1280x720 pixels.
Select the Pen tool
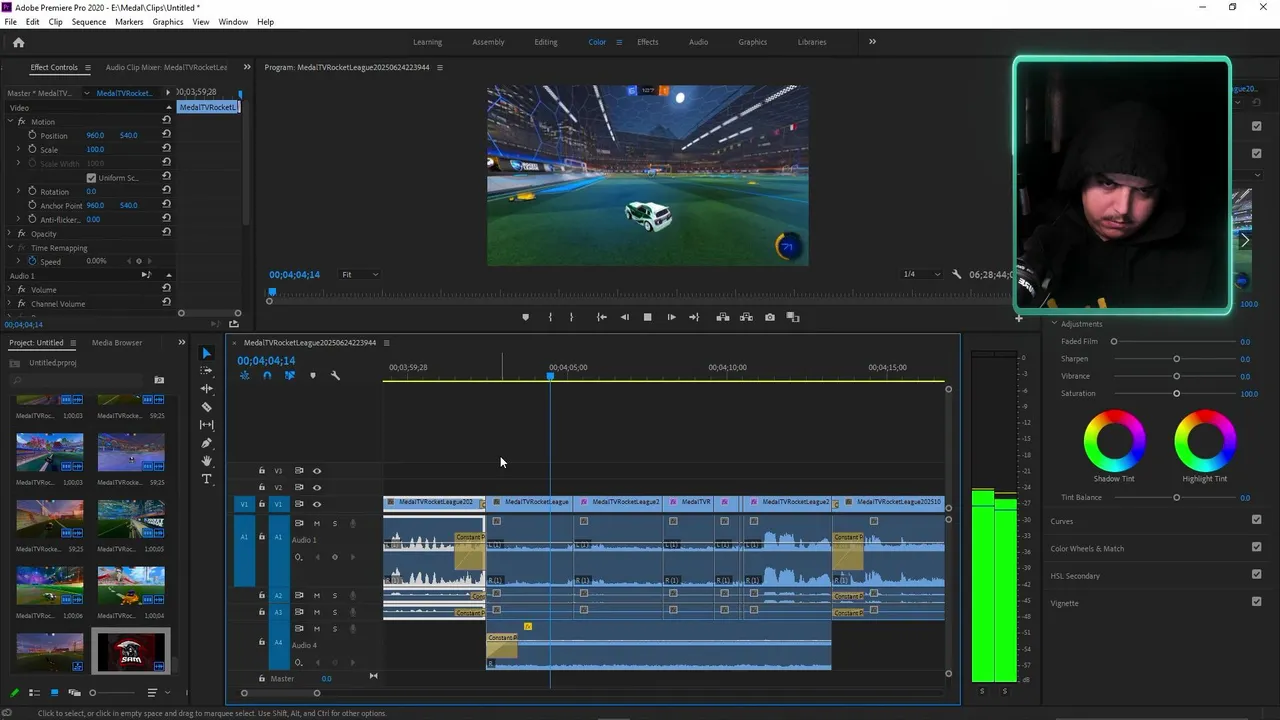tap(206, 443)
